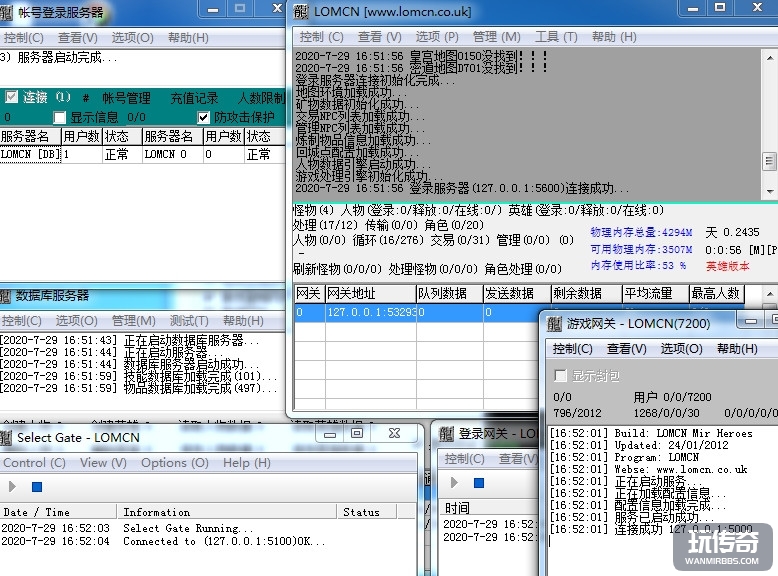This screenshot has width=778, height=576.
Task: Click 平均流量 column header
Action: click(655, 293)
